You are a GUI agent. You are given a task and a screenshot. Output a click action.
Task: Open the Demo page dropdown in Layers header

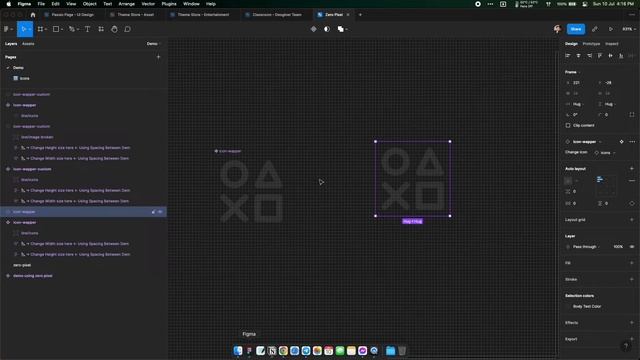click(153, 44)
